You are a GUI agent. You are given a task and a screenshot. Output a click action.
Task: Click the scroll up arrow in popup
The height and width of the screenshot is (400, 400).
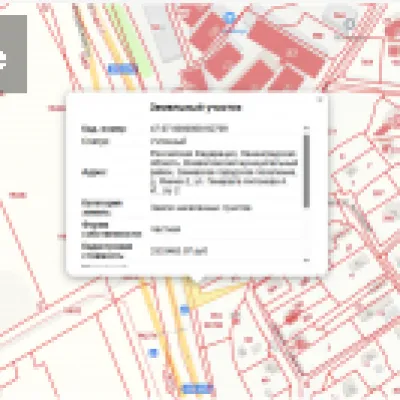click(307, 128)
